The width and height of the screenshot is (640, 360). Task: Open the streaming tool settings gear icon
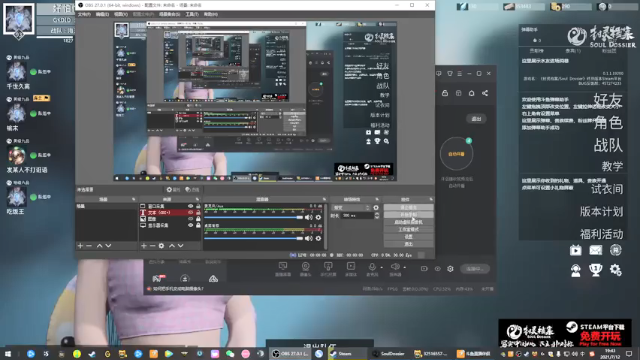450,269
